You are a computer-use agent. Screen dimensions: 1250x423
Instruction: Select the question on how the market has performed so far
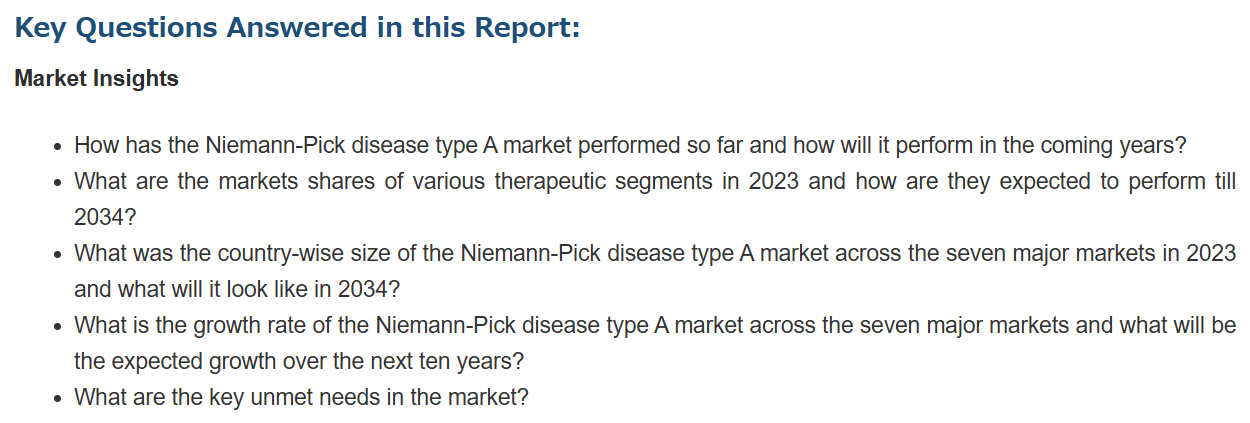point(630,145)
